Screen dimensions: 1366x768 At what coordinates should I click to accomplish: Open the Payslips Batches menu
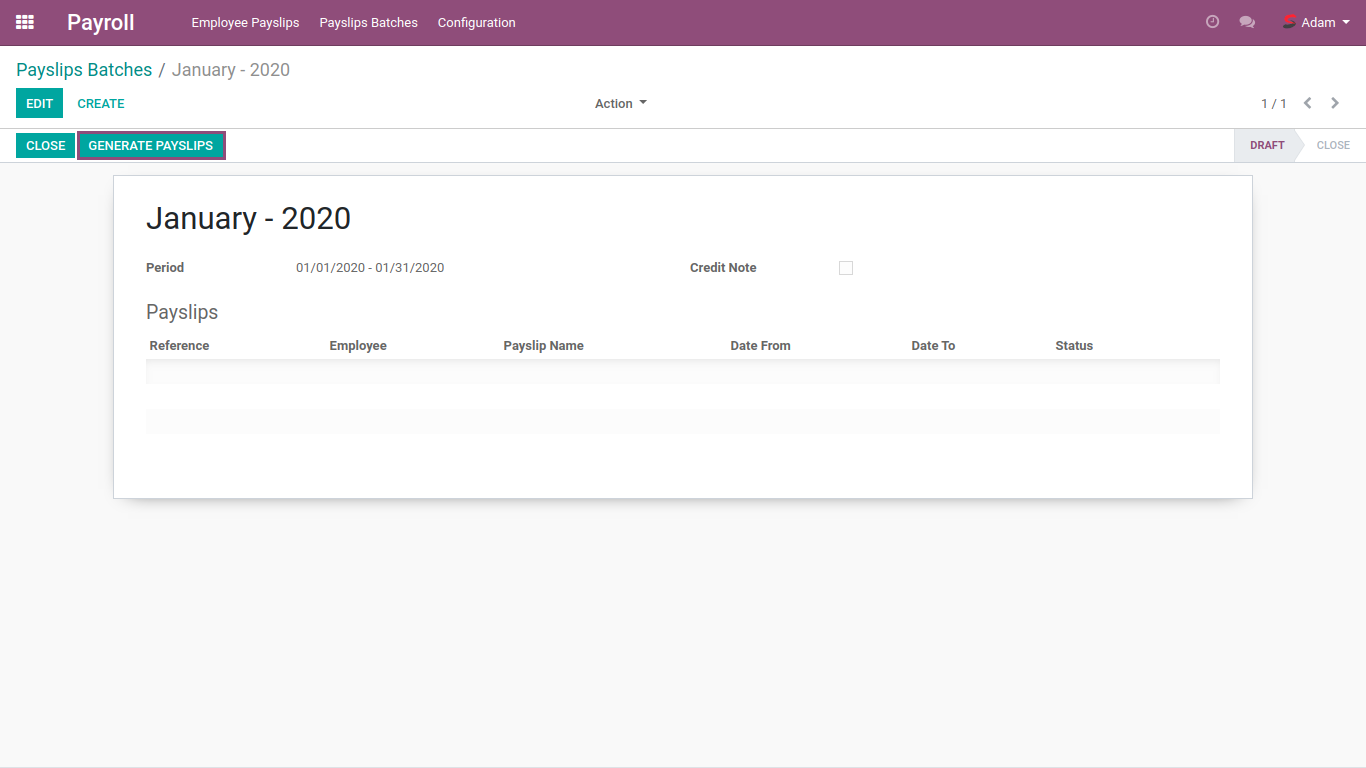click(368, 22)
